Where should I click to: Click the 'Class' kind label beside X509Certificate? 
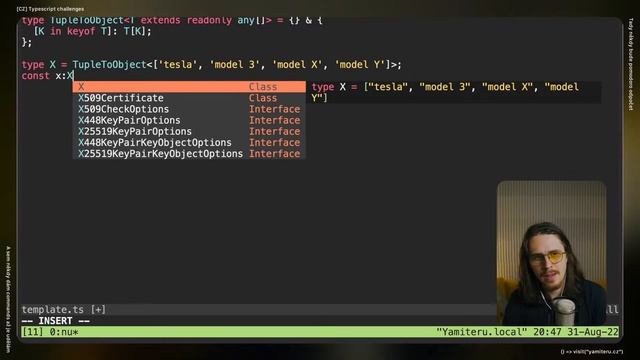click(x=263, y=98)
